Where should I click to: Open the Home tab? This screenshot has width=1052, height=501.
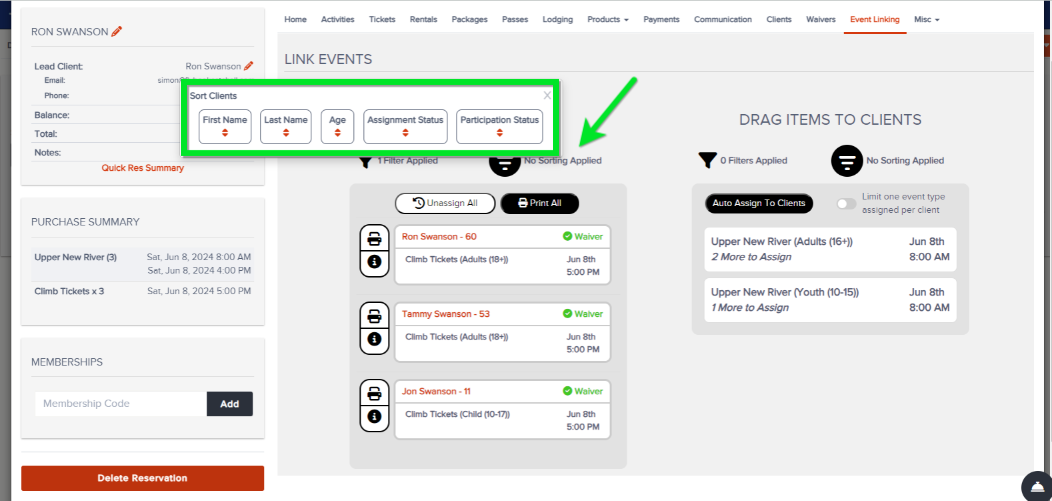(295, 19)
